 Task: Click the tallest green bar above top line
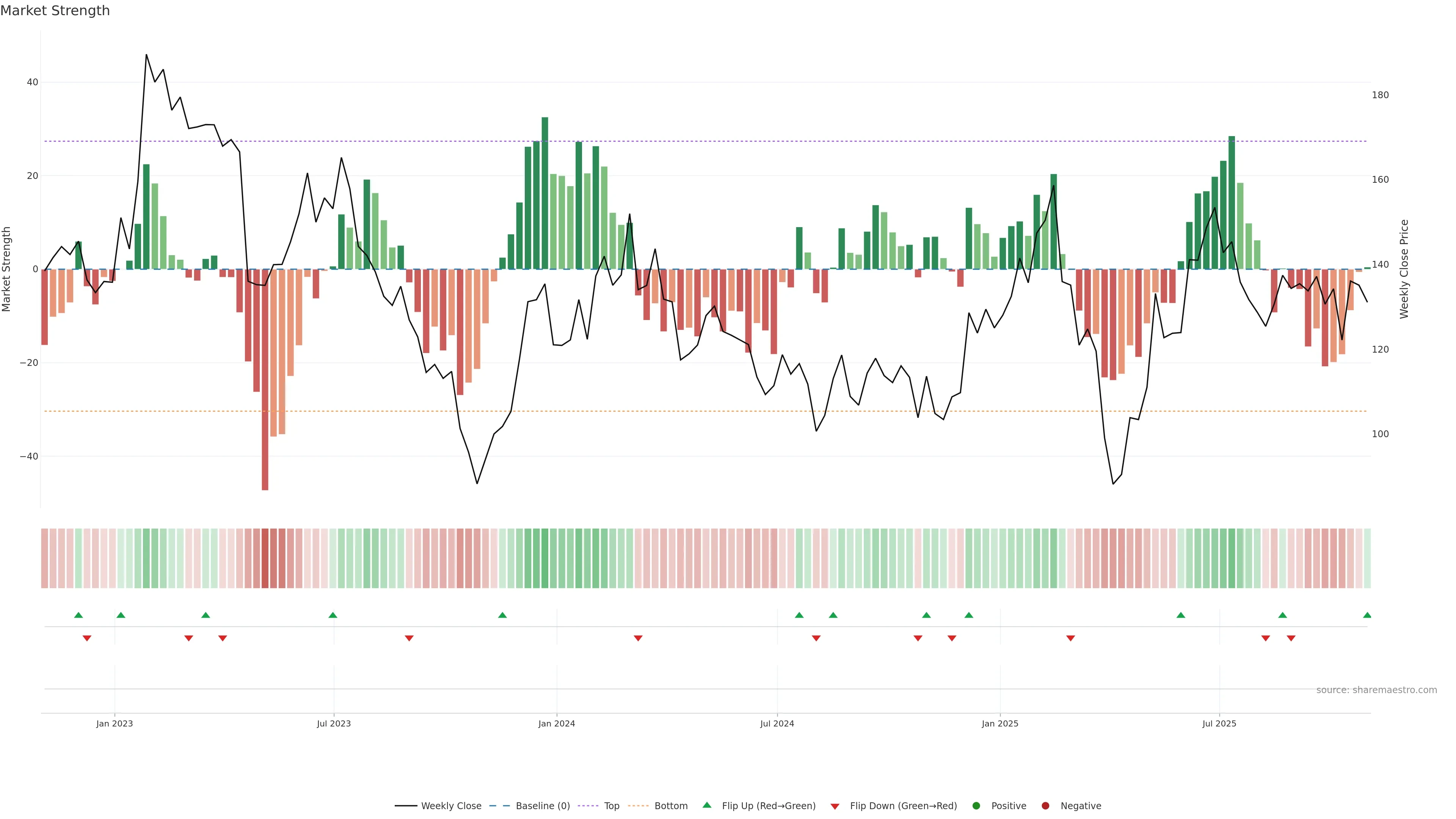(545, 192)
